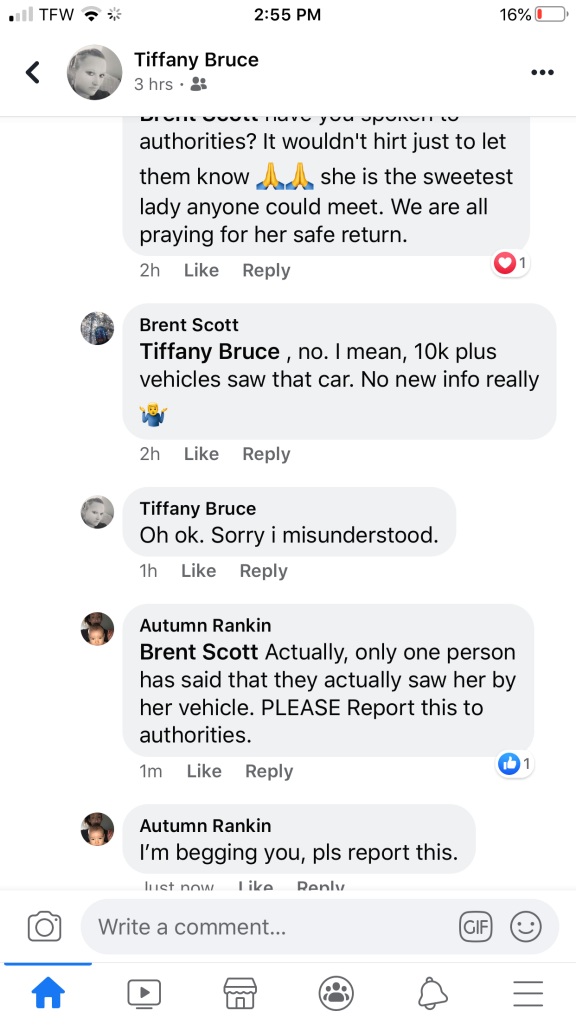This screenshot has height=1024, width=576.
Task: Open Tiffany Bruce's header profile picture
Action: 95,72
